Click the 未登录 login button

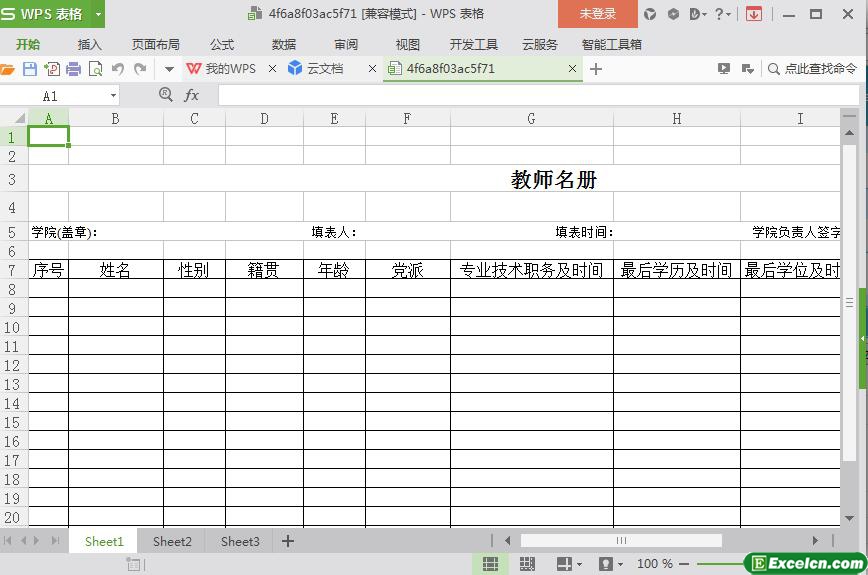click(x=598, y=14)
